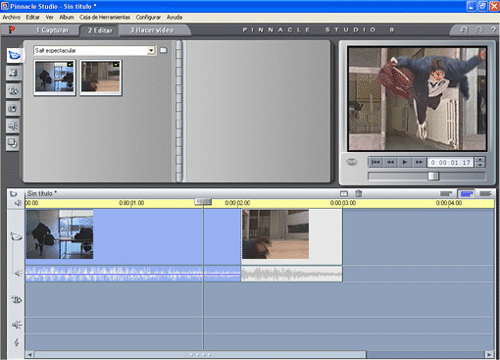
Task: Click the split clip razor icon
Action: click(x=344, y=193)
